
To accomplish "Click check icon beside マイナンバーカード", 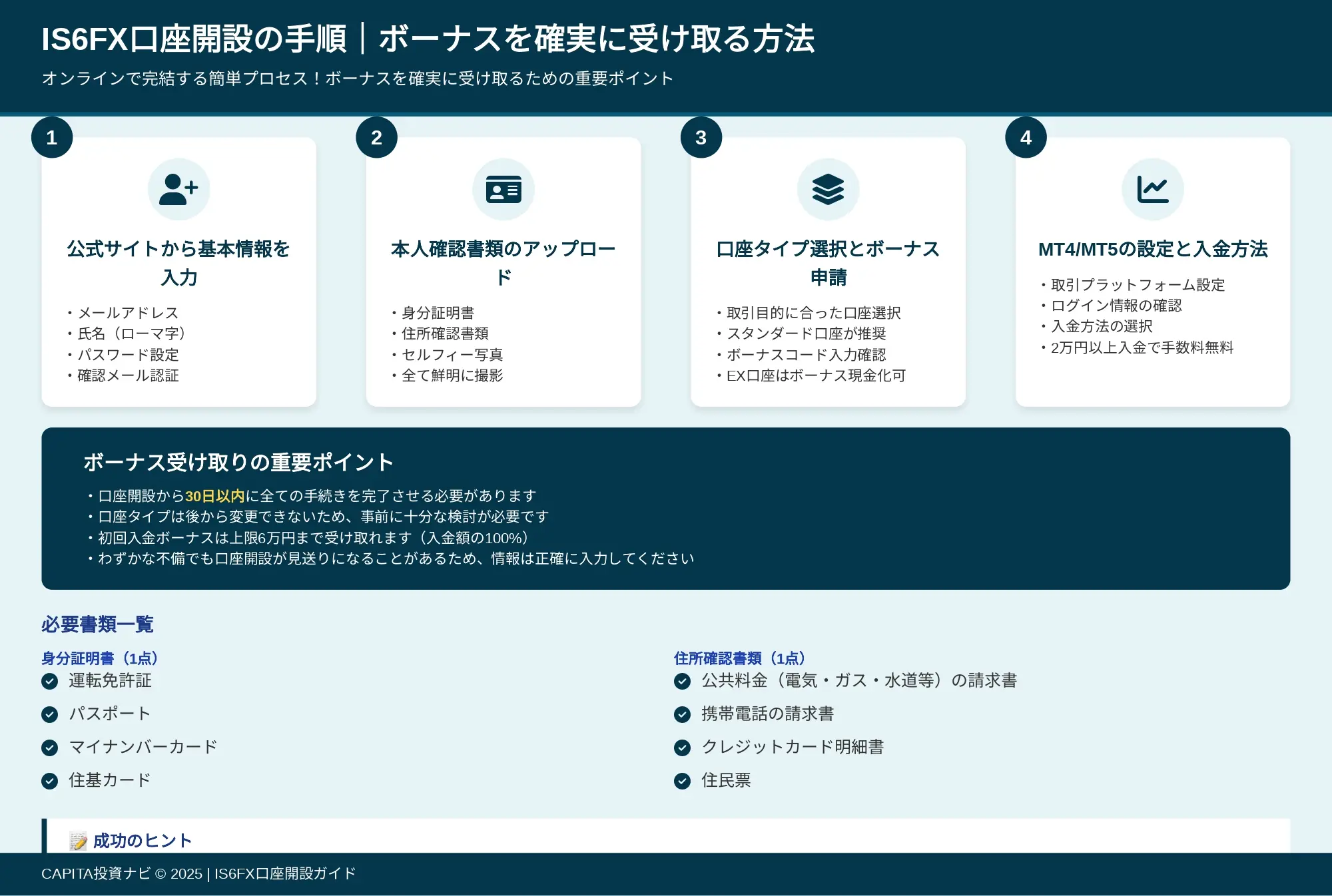I will point(49,748).
